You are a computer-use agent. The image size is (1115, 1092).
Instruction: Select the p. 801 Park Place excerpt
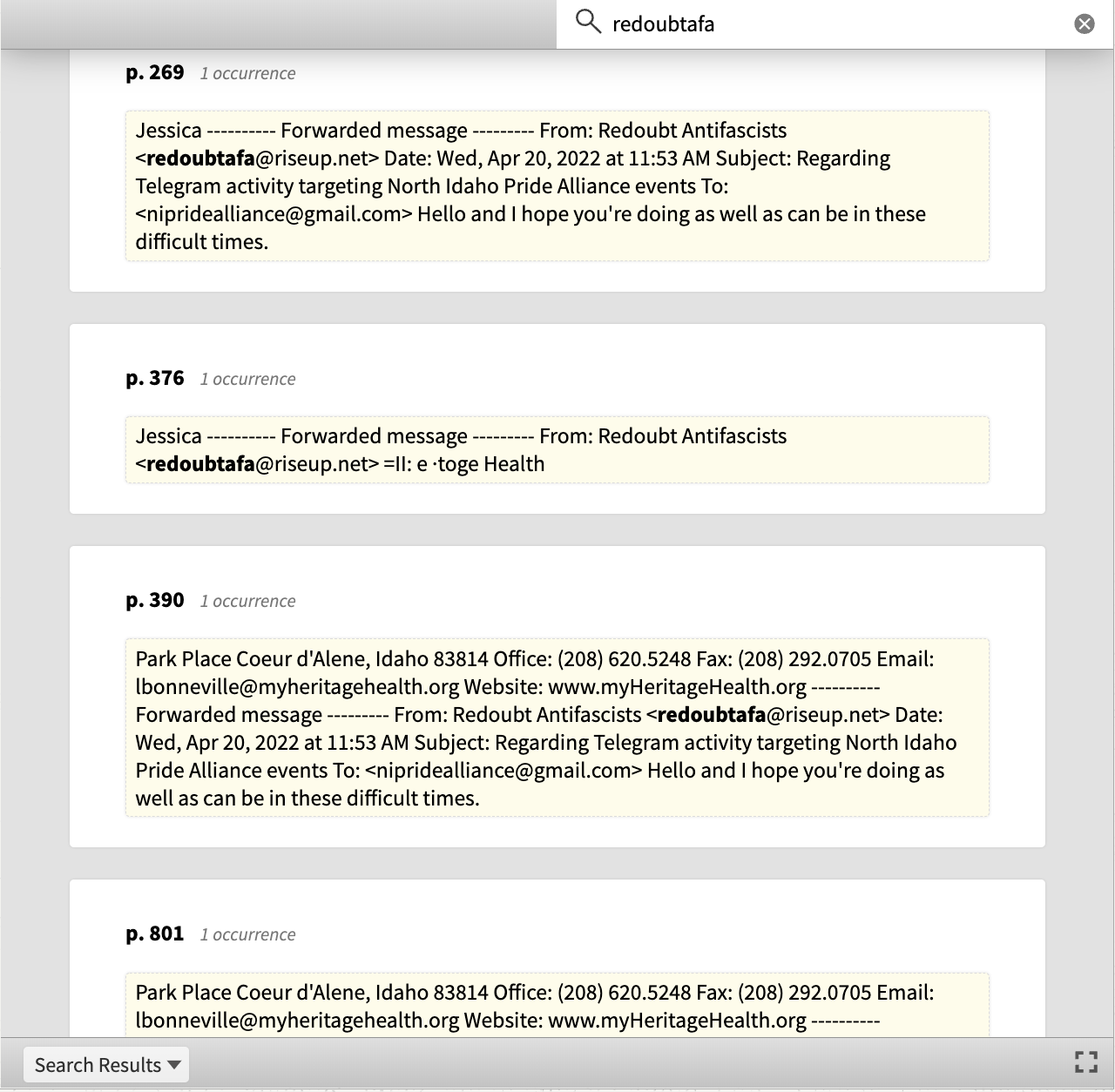(x=557, y=1005)
